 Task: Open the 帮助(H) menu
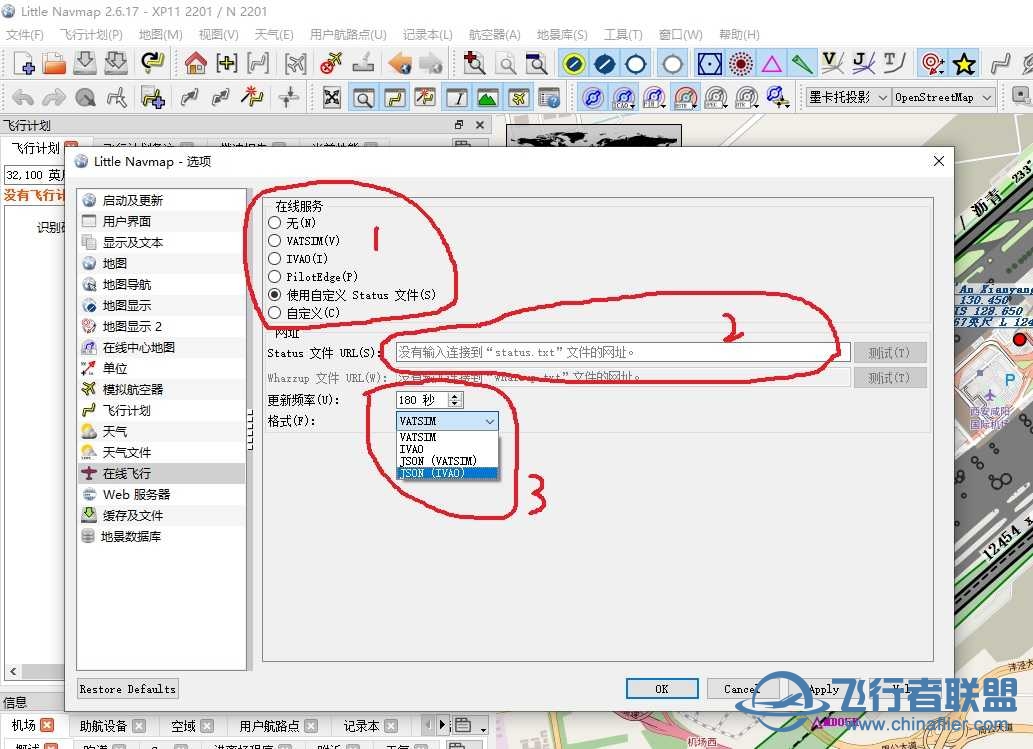[739, 34]
